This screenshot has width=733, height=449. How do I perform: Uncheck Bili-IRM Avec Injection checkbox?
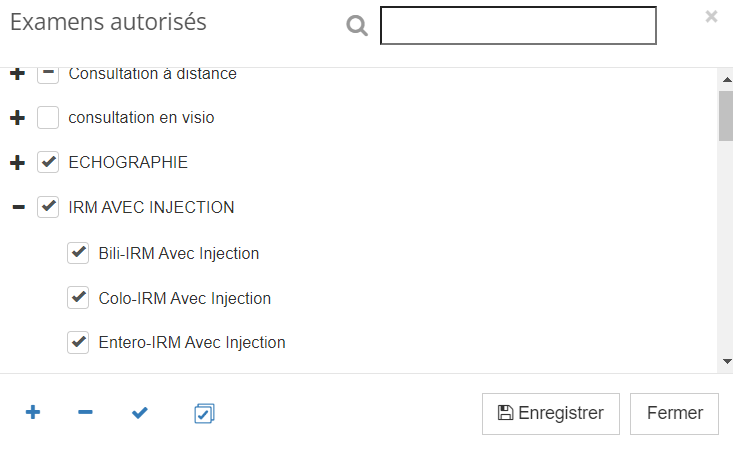point(78,253)
